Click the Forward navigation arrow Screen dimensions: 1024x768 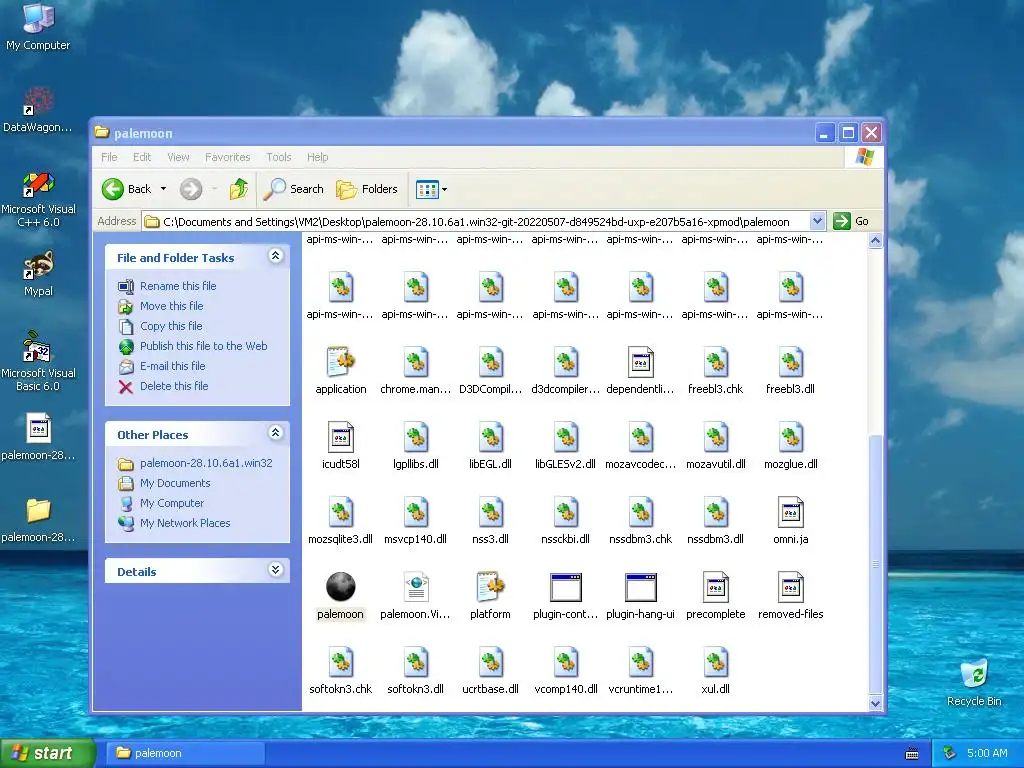pos(191,189)
